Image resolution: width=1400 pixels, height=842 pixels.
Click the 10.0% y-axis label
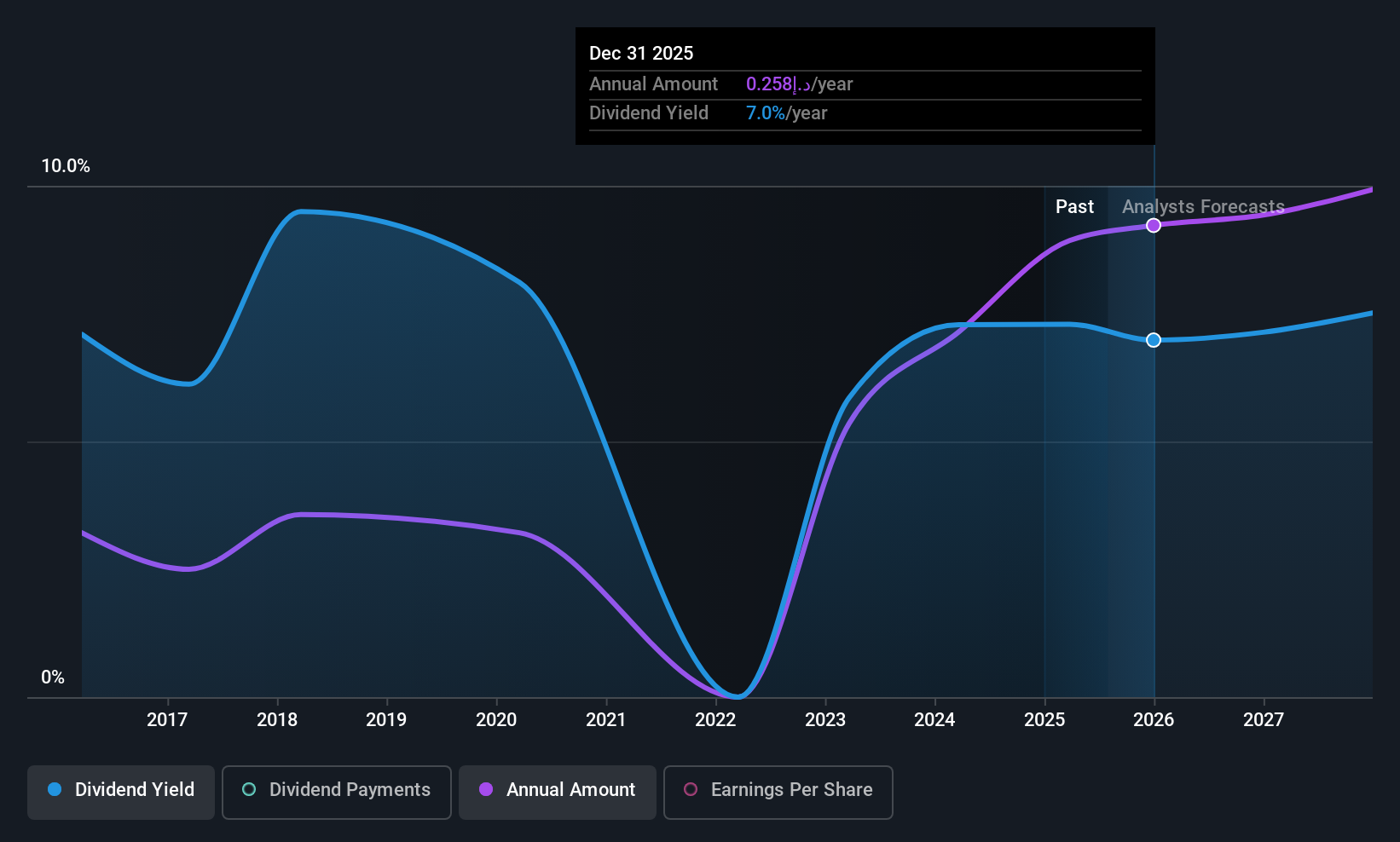click(66, 166)
